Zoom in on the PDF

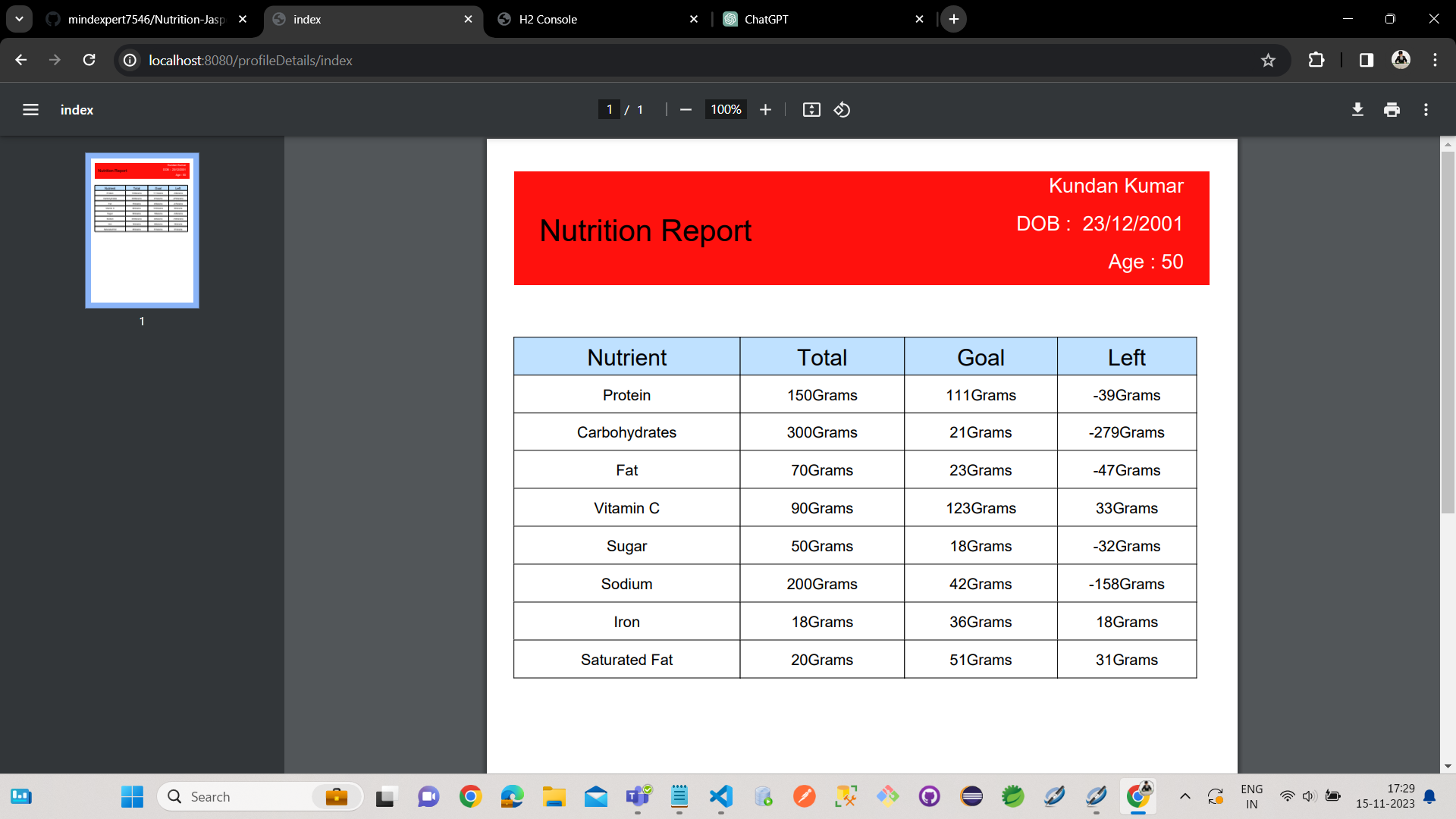(x=765, y=109)
